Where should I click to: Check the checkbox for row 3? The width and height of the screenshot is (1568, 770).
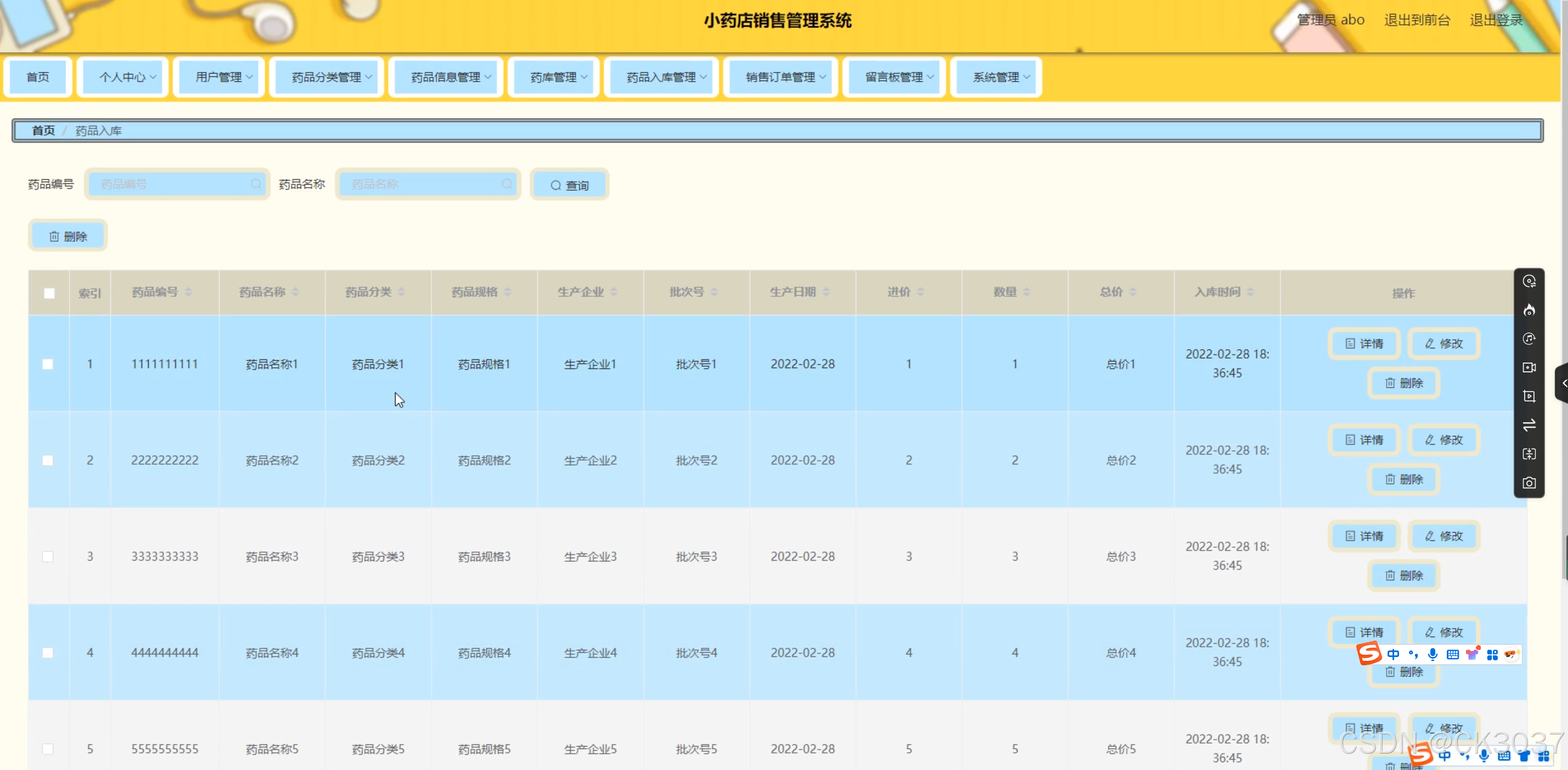click(x=48, y=556)
